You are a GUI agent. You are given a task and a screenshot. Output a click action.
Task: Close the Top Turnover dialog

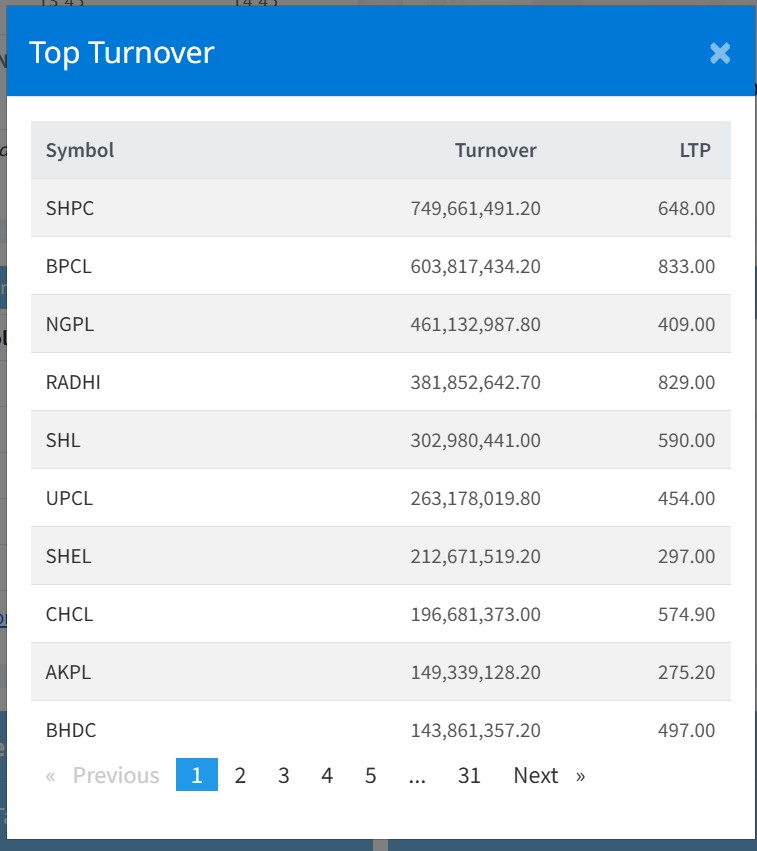(720, 53)
